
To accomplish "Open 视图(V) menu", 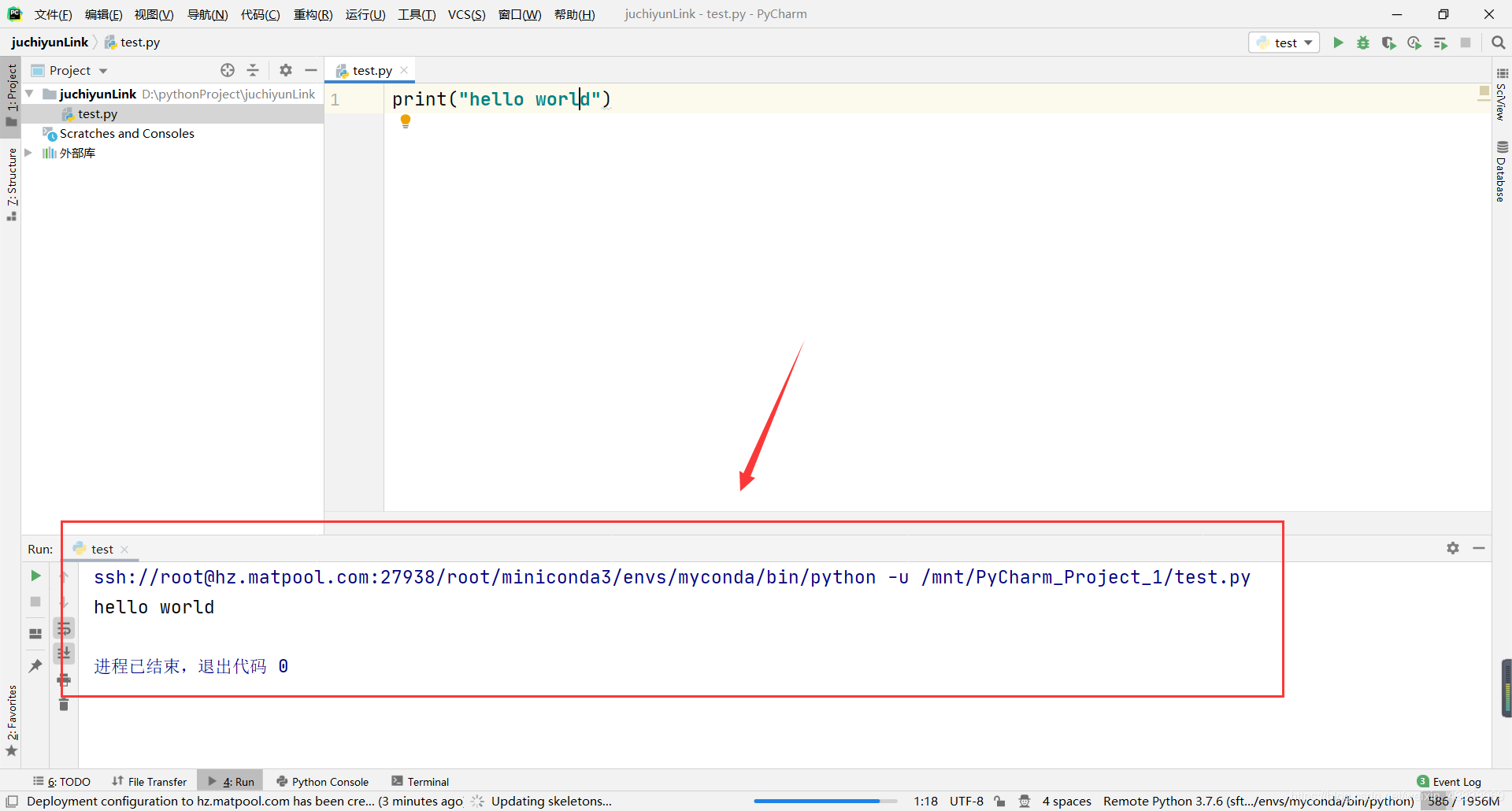I will 154,14.
